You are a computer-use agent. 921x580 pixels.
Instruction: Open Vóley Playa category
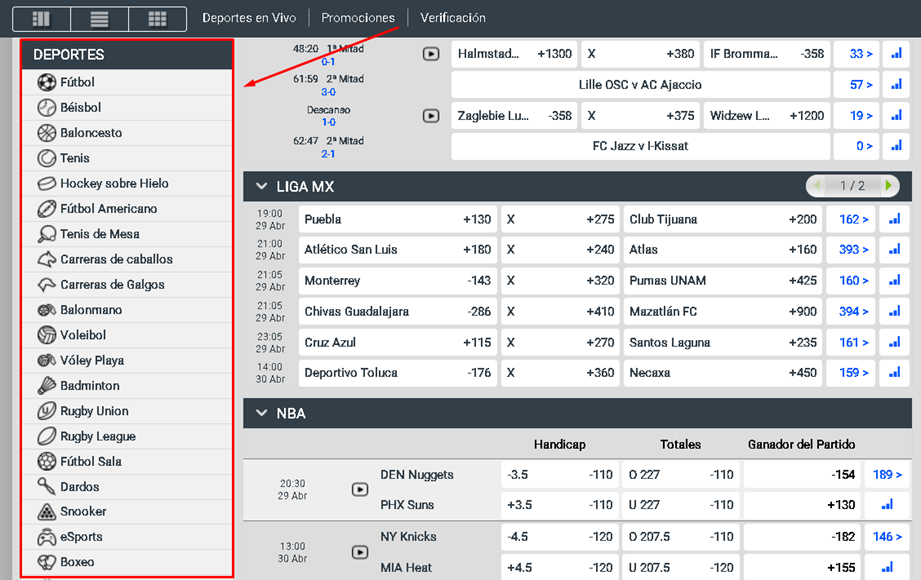(x=127, y=360)
